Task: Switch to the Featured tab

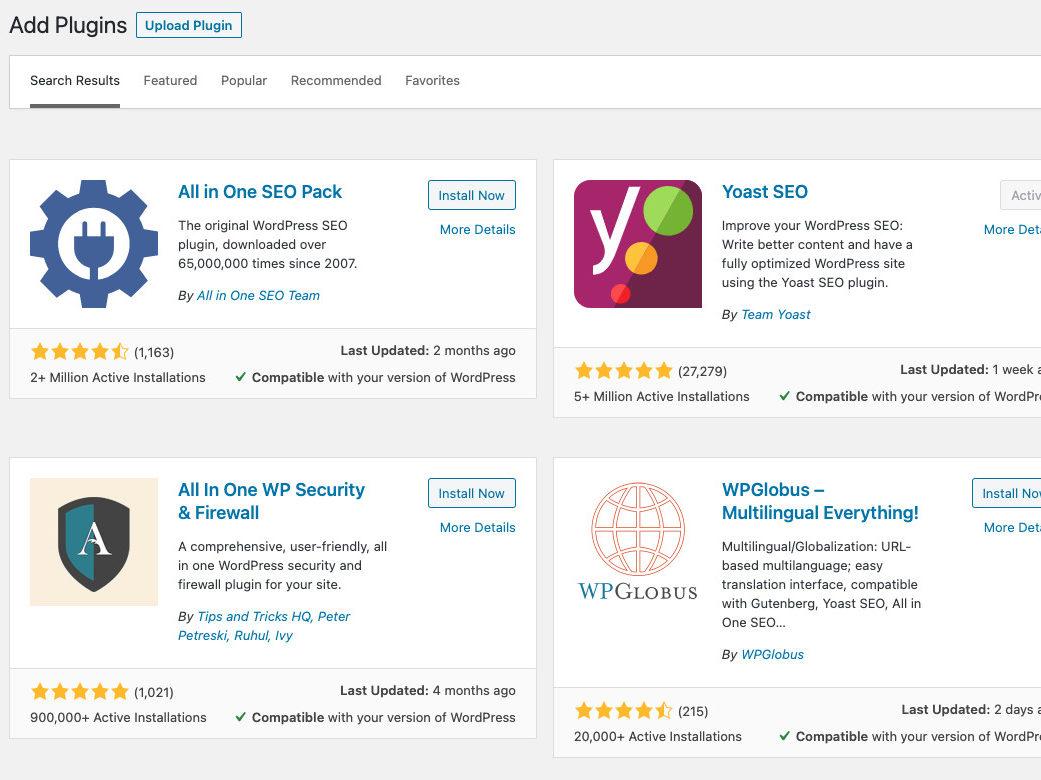Action: (170, 80)
